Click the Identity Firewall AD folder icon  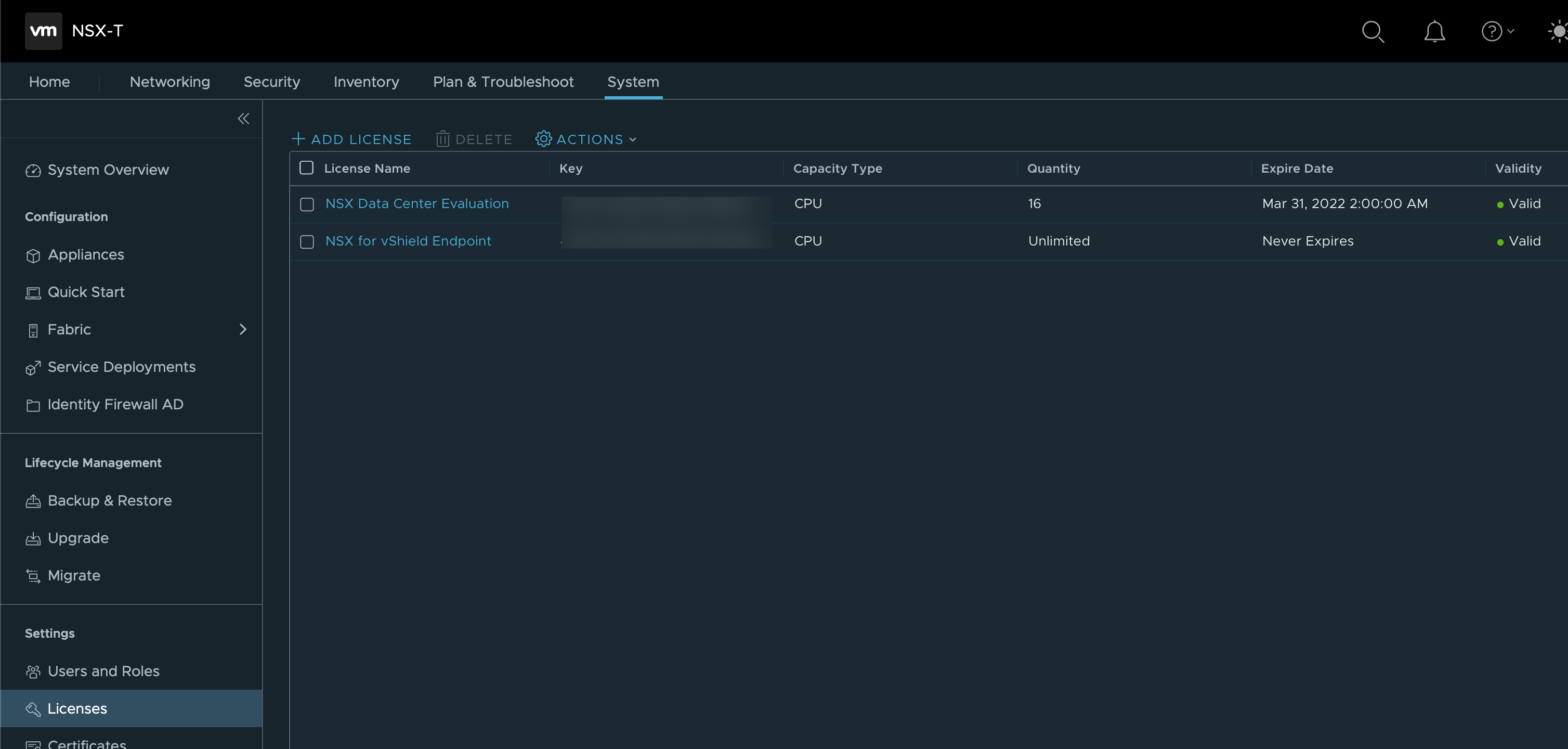click(x=33, y=406)
